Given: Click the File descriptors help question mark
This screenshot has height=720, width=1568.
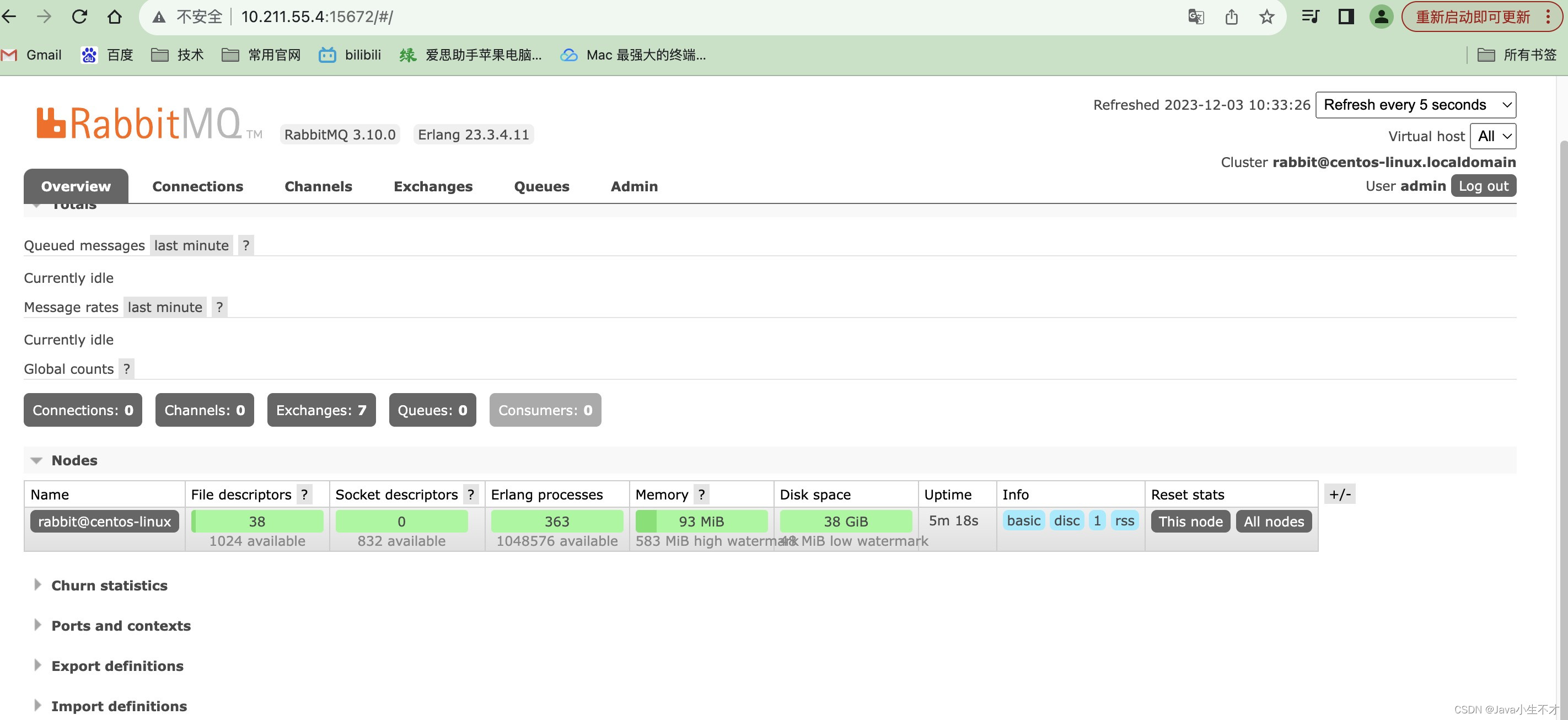Looking at the screenshot, I should pyautogui.click(x=304, y=494).
